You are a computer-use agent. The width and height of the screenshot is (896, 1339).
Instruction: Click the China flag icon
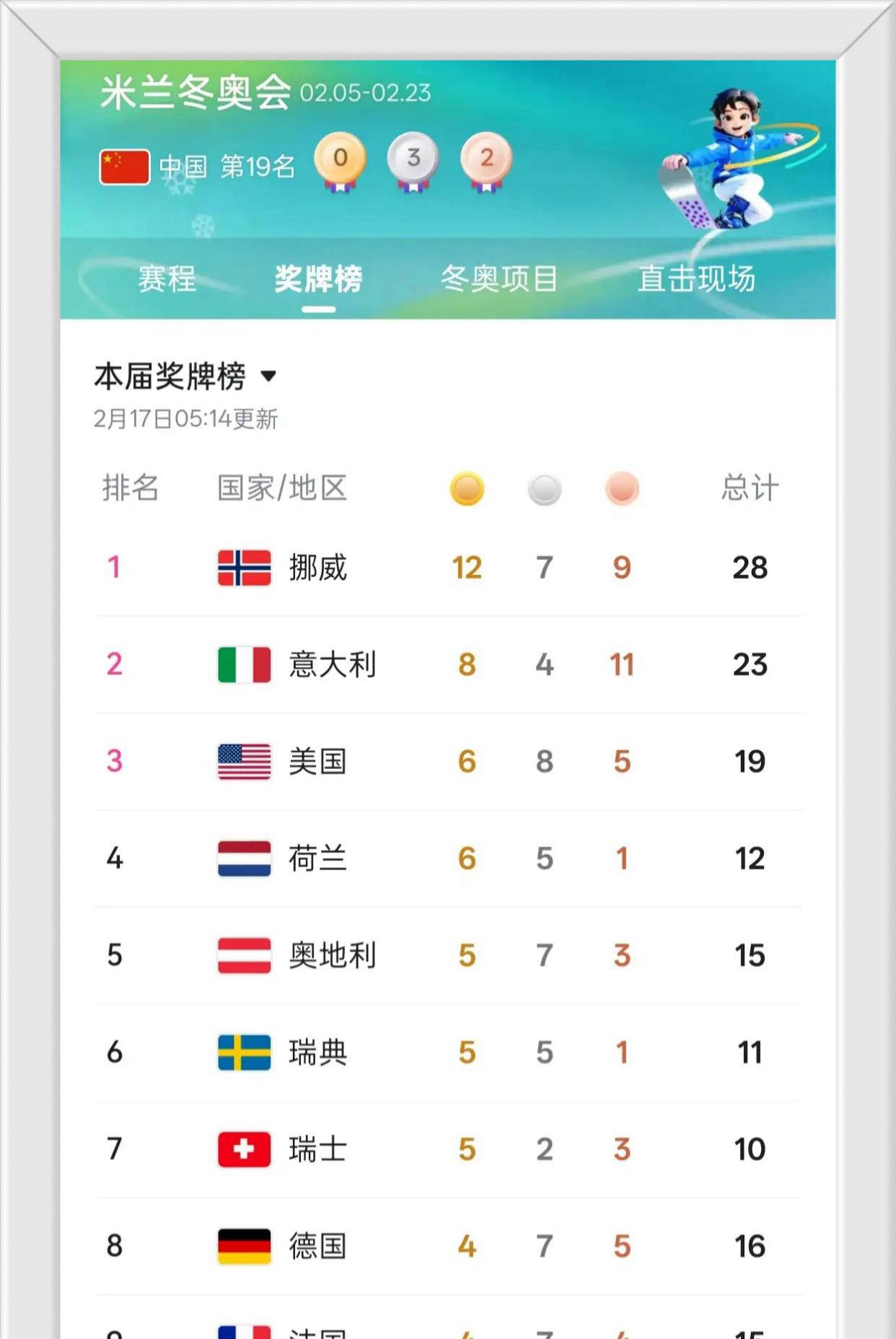click(x=125, y=167)
